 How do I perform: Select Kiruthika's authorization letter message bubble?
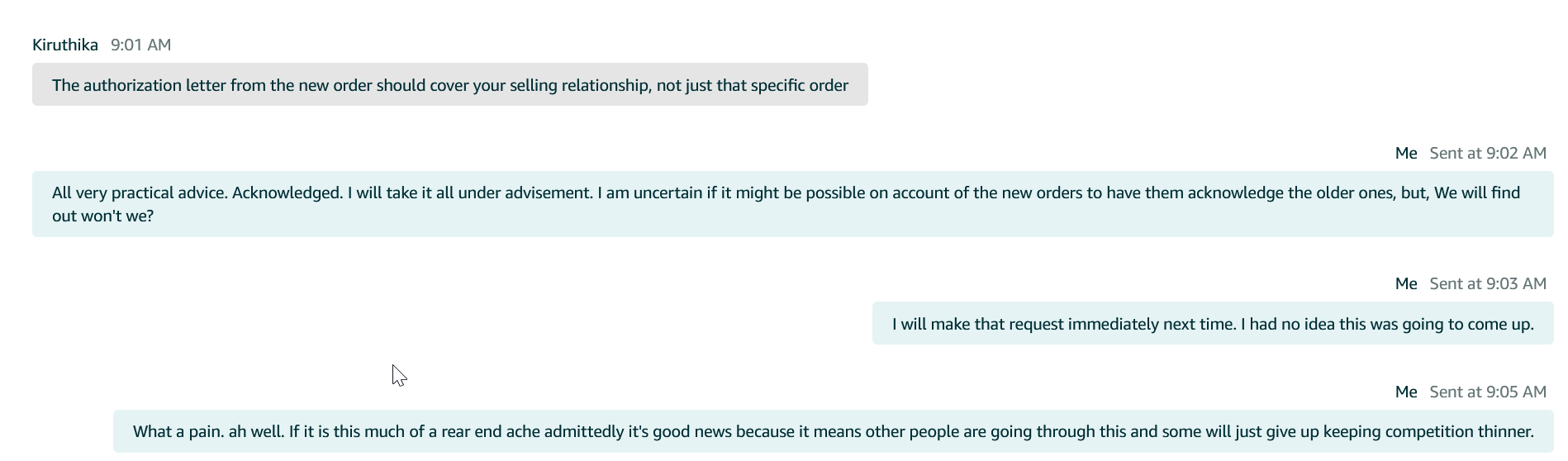coord(449,85)
